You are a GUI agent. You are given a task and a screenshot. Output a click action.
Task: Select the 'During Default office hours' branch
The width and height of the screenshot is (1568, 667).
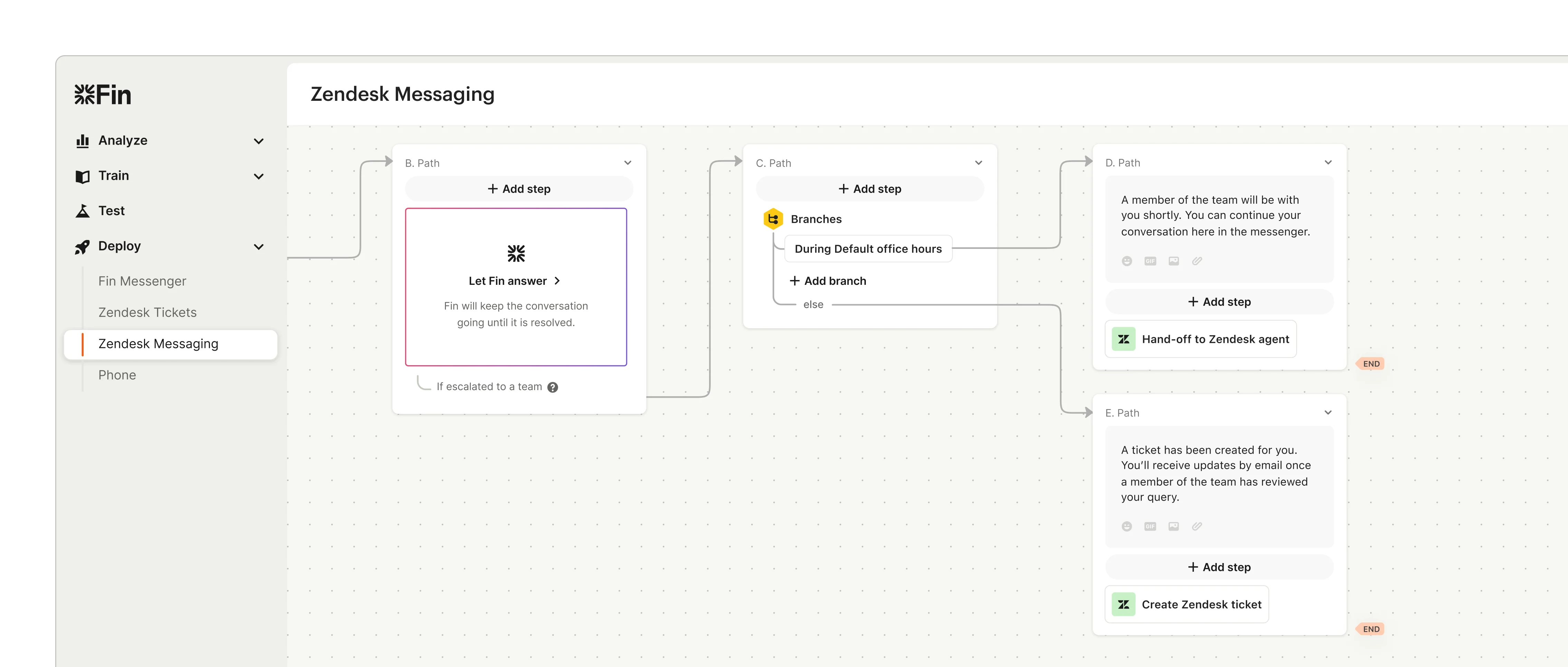pyautogui.click(x=868, y=248)
